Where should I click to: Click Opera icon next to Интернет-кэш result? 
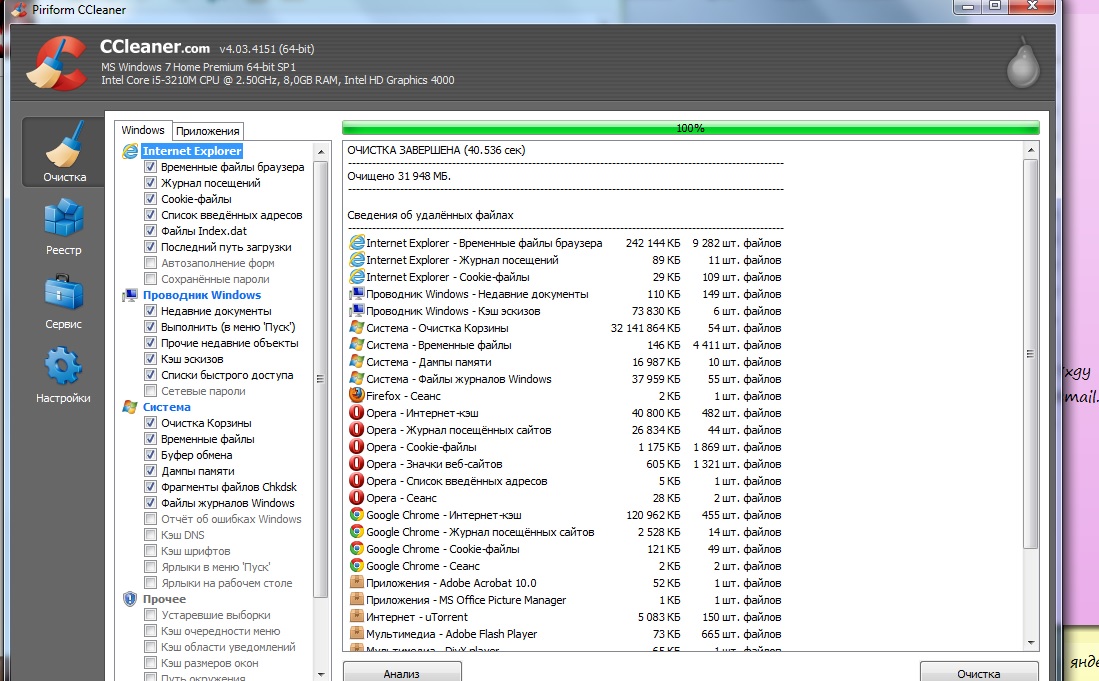point(357,413)
